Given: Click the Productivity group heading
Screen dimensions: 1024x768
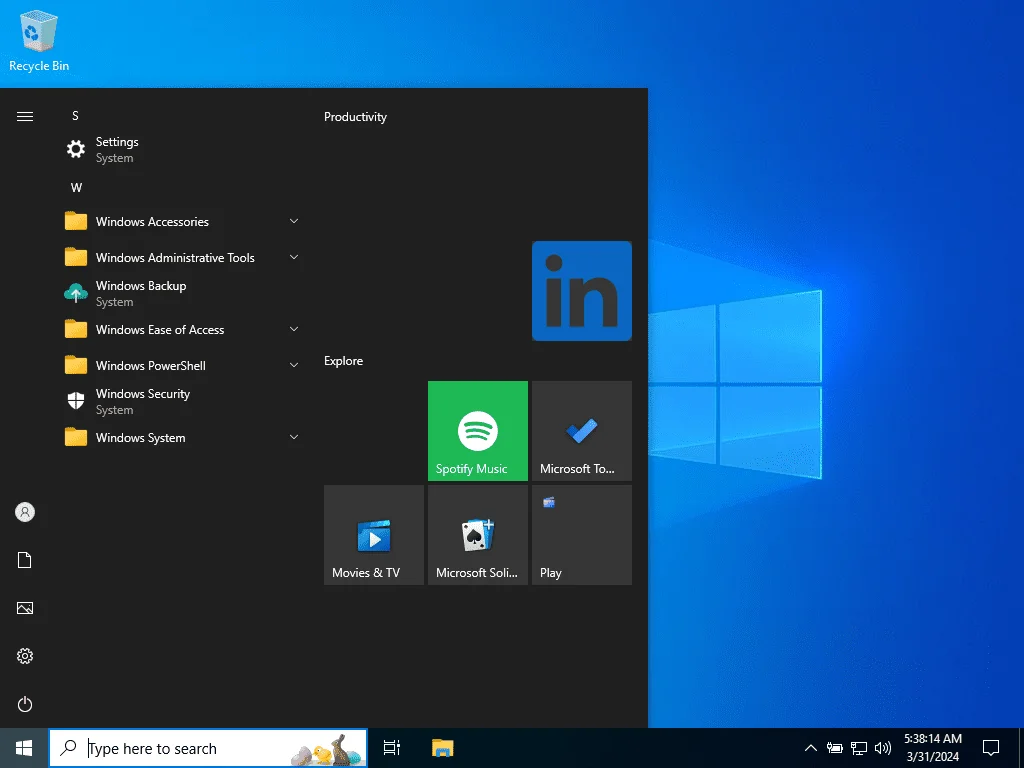Looking at the screenshot, I should click(x=355, y=117).
